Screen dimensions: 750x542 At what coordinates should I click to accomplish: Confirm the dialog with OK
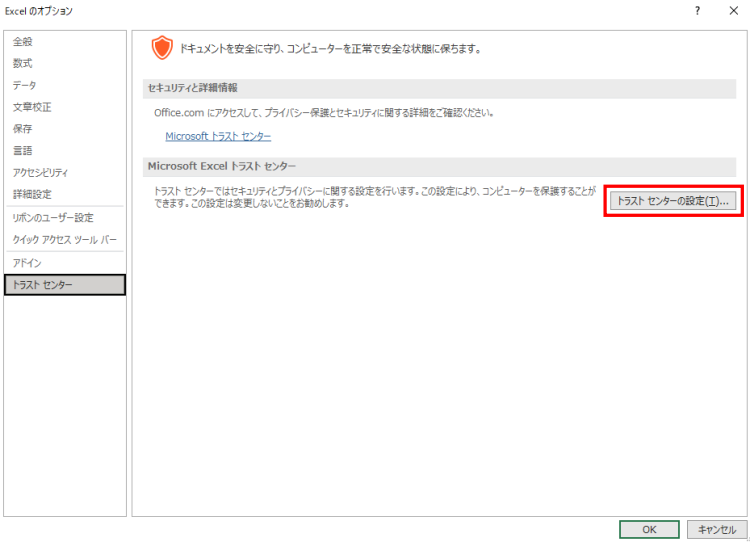[648, 529]
